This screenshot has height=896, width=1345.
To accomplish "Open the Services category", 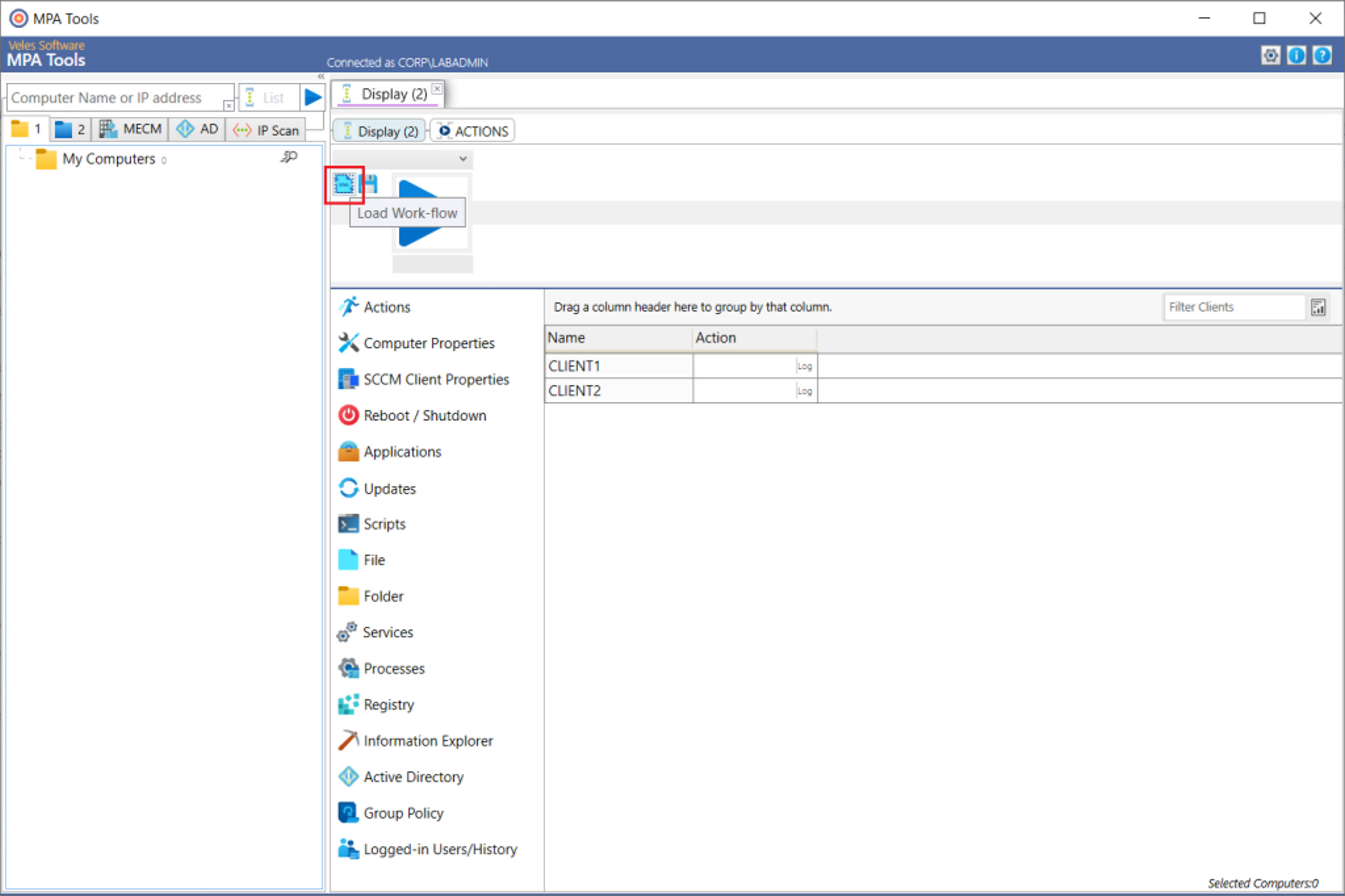I will [x=375, y=632].
